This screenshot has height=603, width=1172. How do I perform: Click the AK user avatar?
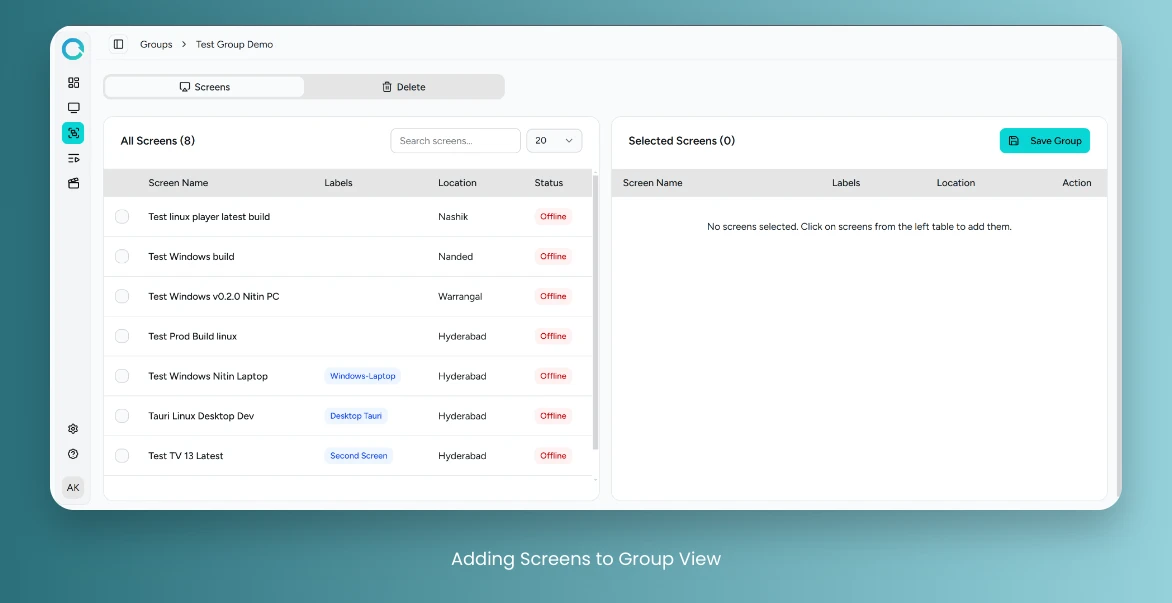tap(73, 487)
